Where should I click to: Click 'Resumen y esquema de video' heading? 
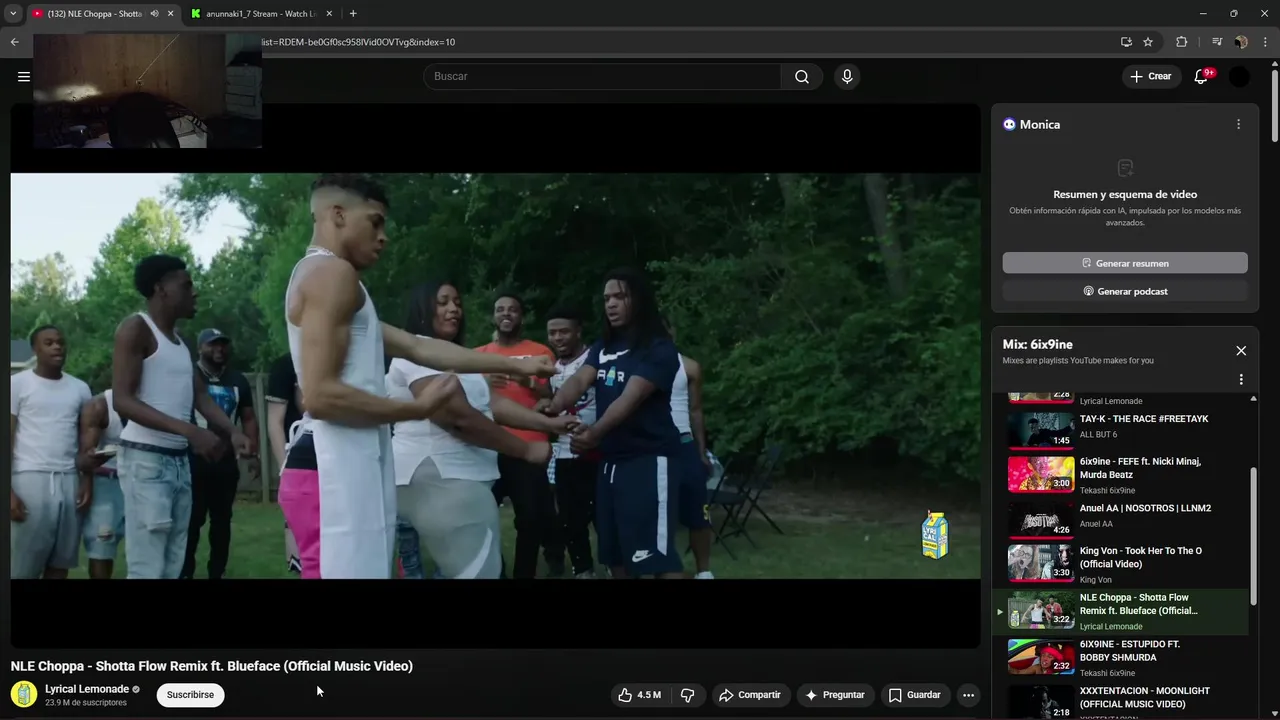tap(1125, 194)
